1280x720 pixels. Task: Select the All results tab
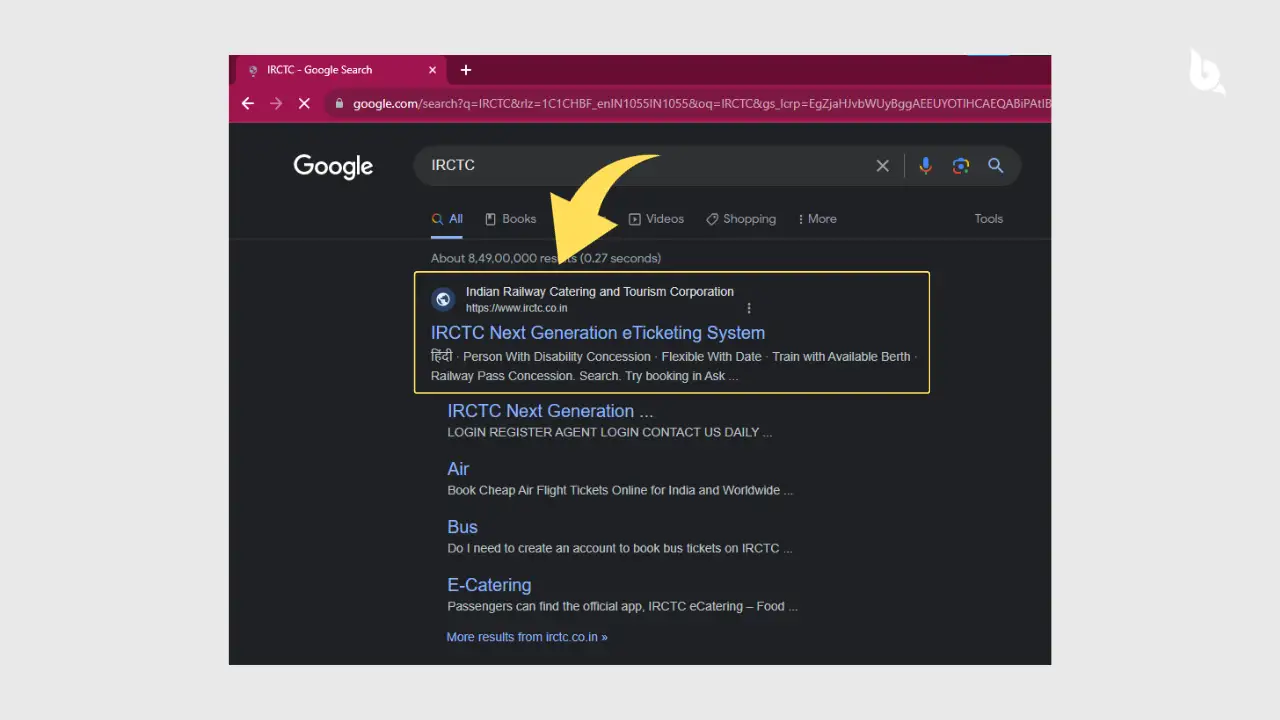tap(447, 219)
